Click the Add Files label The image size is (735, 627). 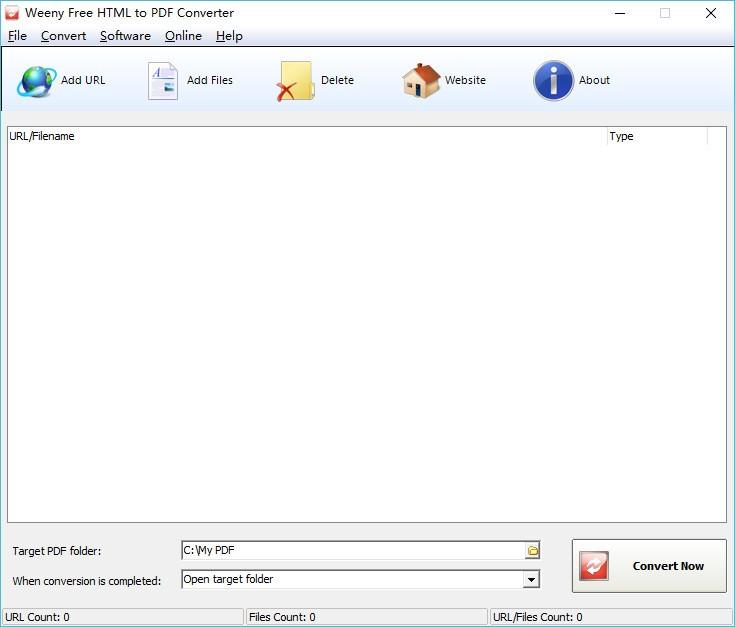click(x=210, y=80)
